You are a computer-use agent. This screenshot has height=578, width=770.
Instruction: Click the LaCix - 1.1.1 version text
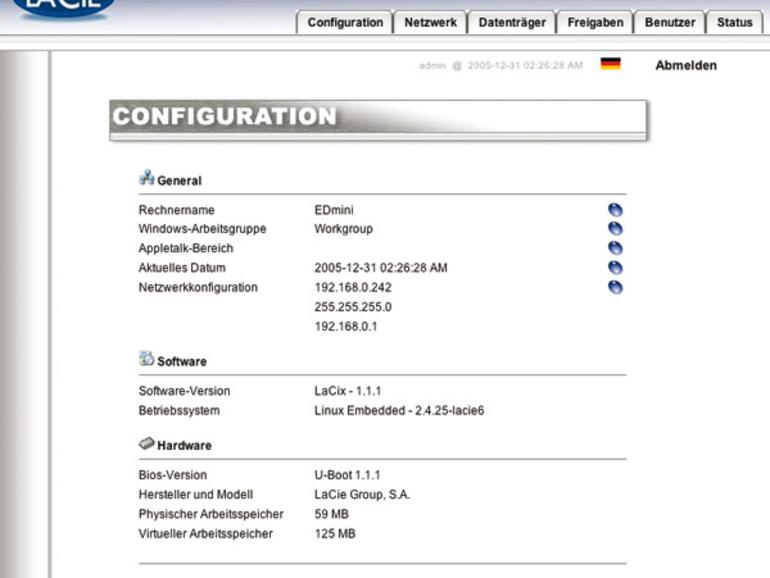[348, 391]
